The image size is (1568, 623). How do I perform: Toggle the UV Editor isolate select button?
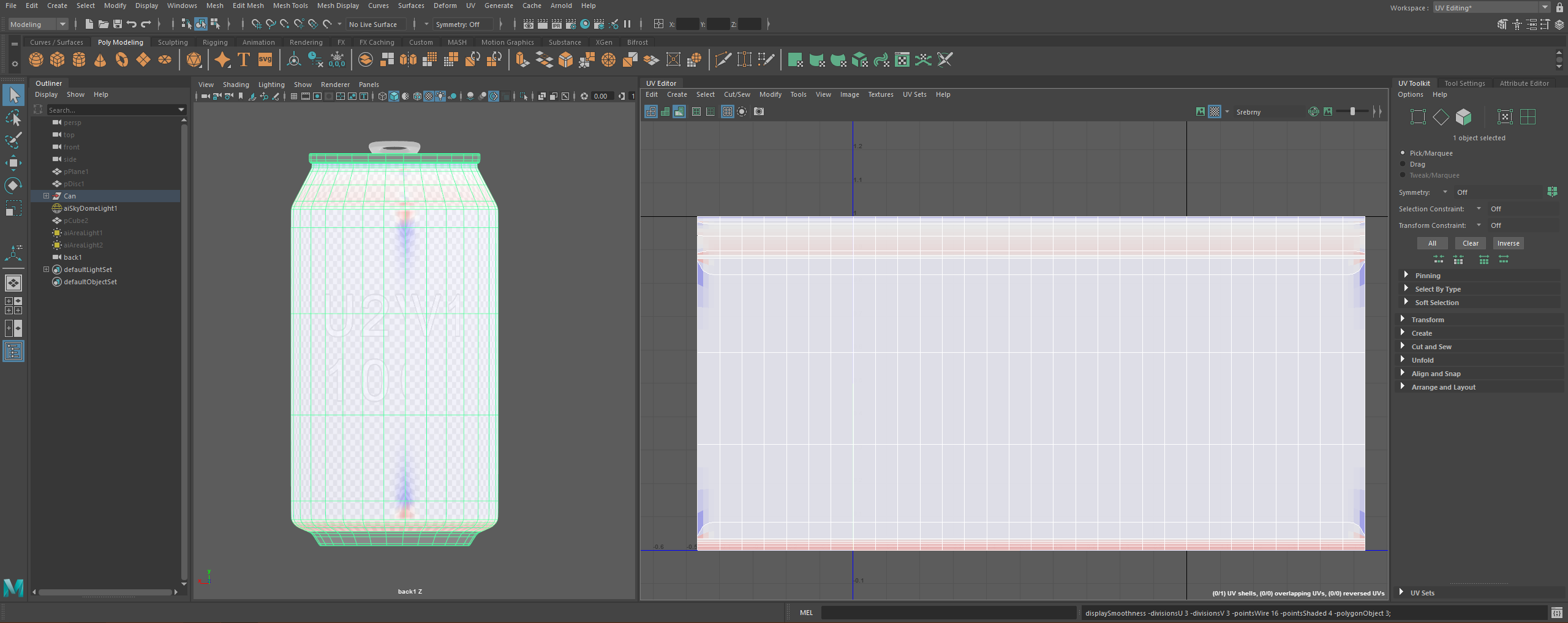click(742, 111)
